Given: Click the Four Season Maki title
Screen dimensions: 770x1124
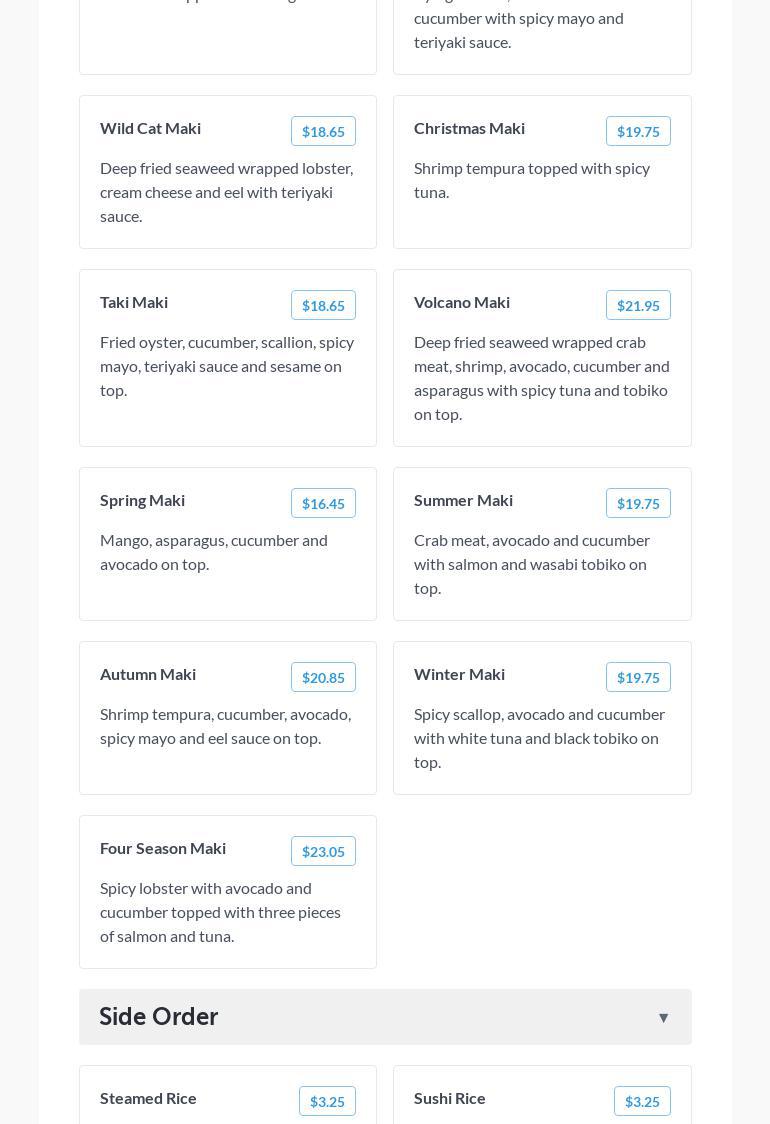Looking at the screenshot, I should tap(163, 848).
